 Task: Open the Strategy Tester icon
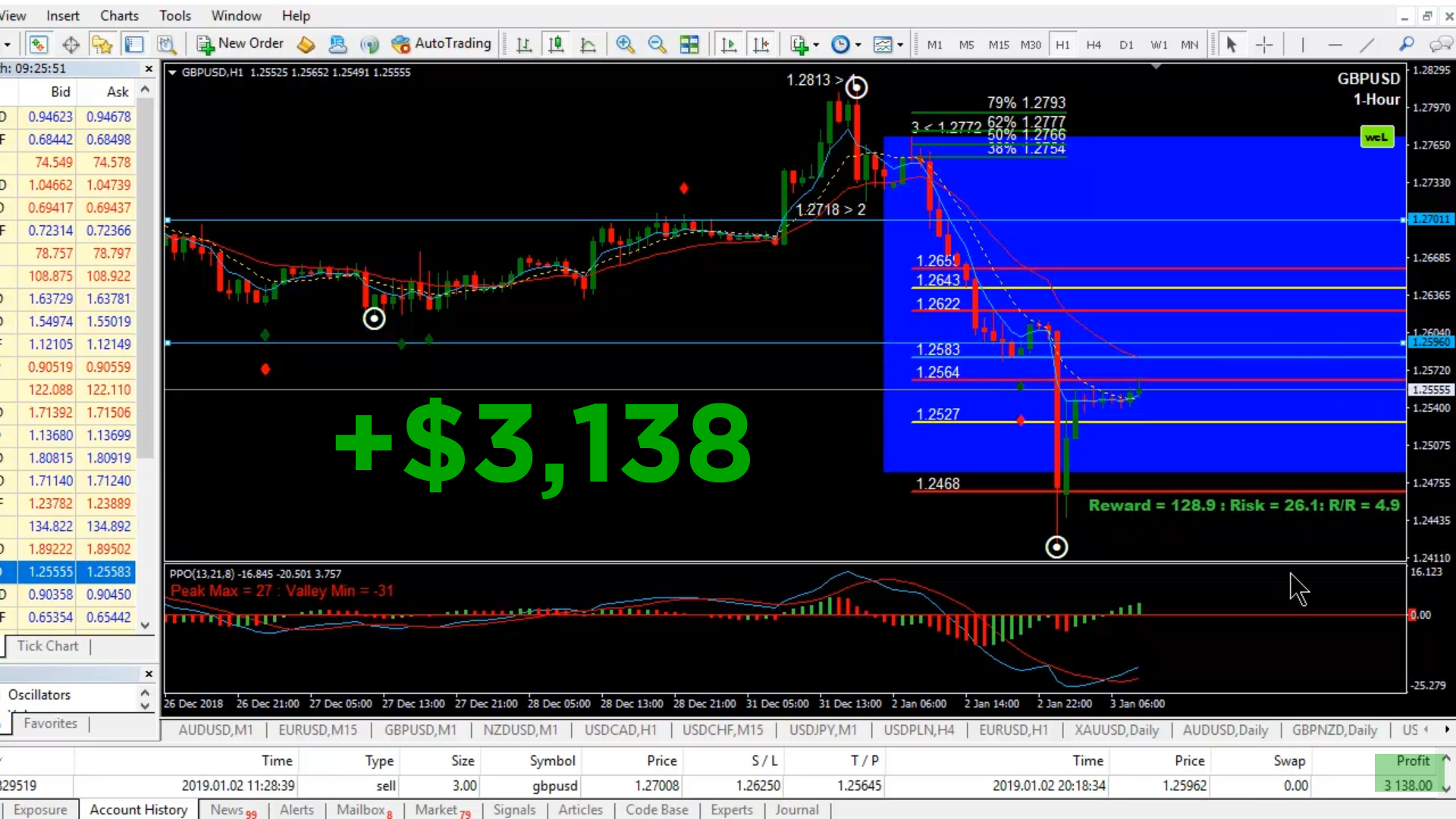[166, 45]
